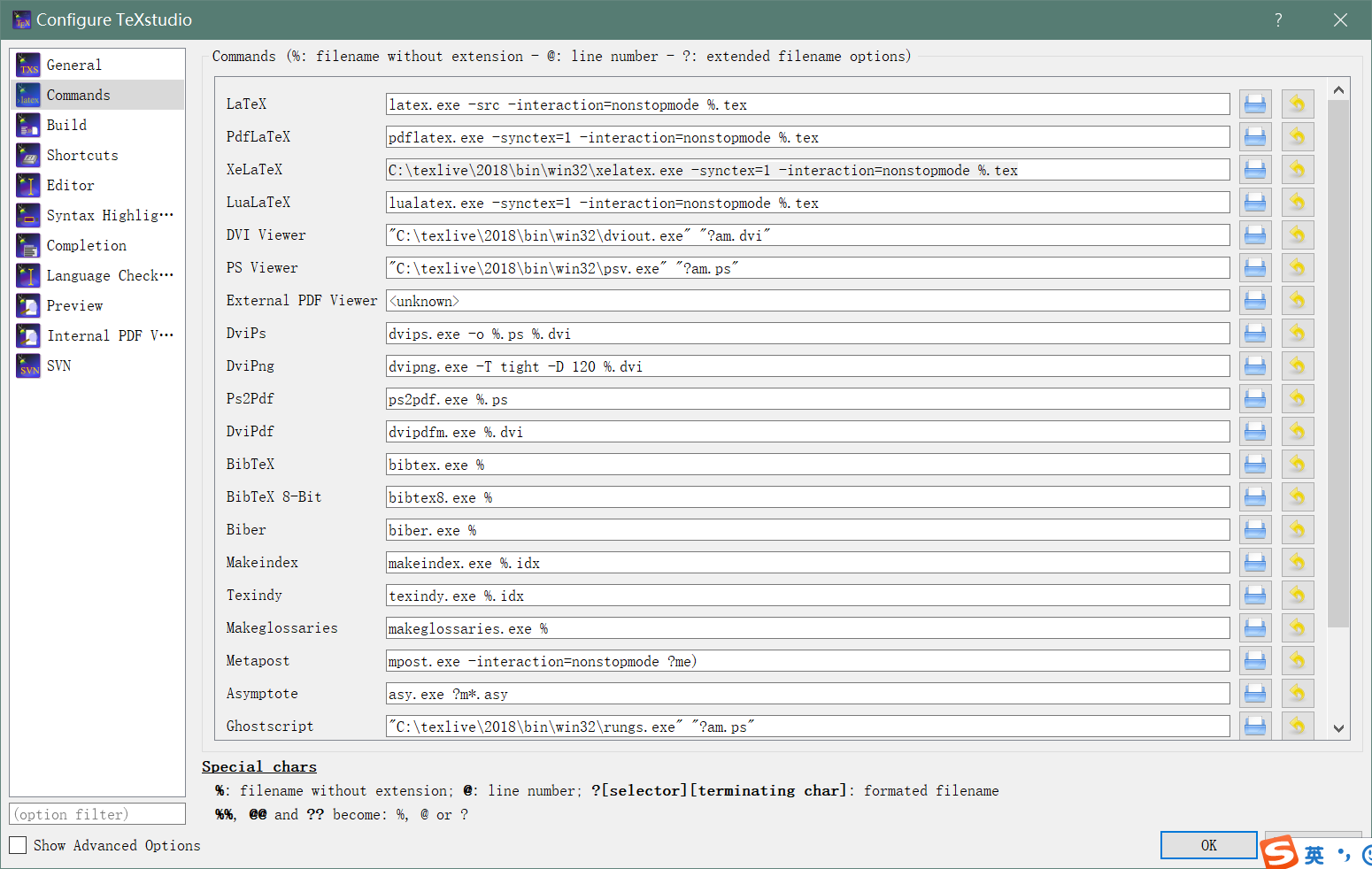1372x869 pixels.
Task: Browse for the LaTeX executable
Action: point(1254,104)
